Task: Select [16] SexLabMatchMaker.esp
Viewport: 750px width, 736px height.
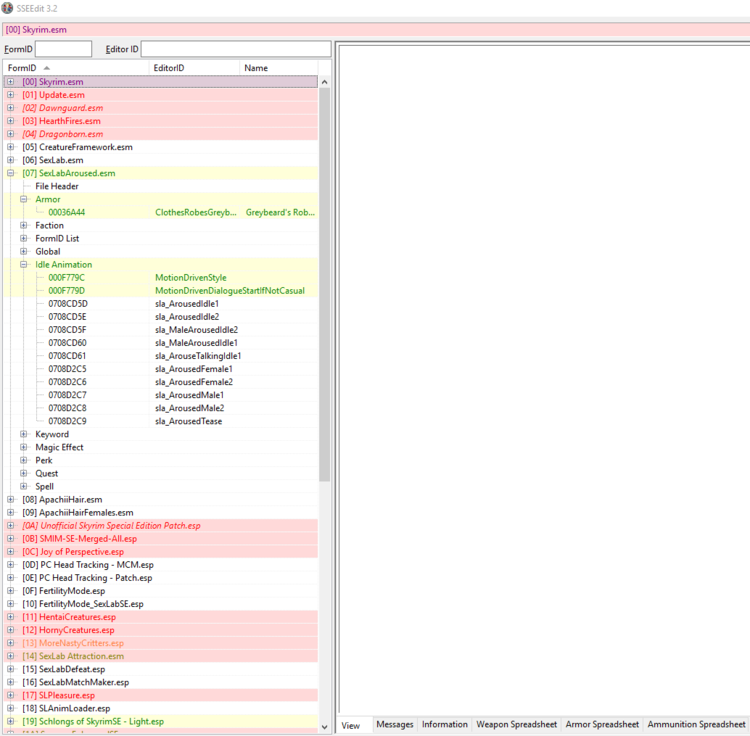Action: point(161,682)
